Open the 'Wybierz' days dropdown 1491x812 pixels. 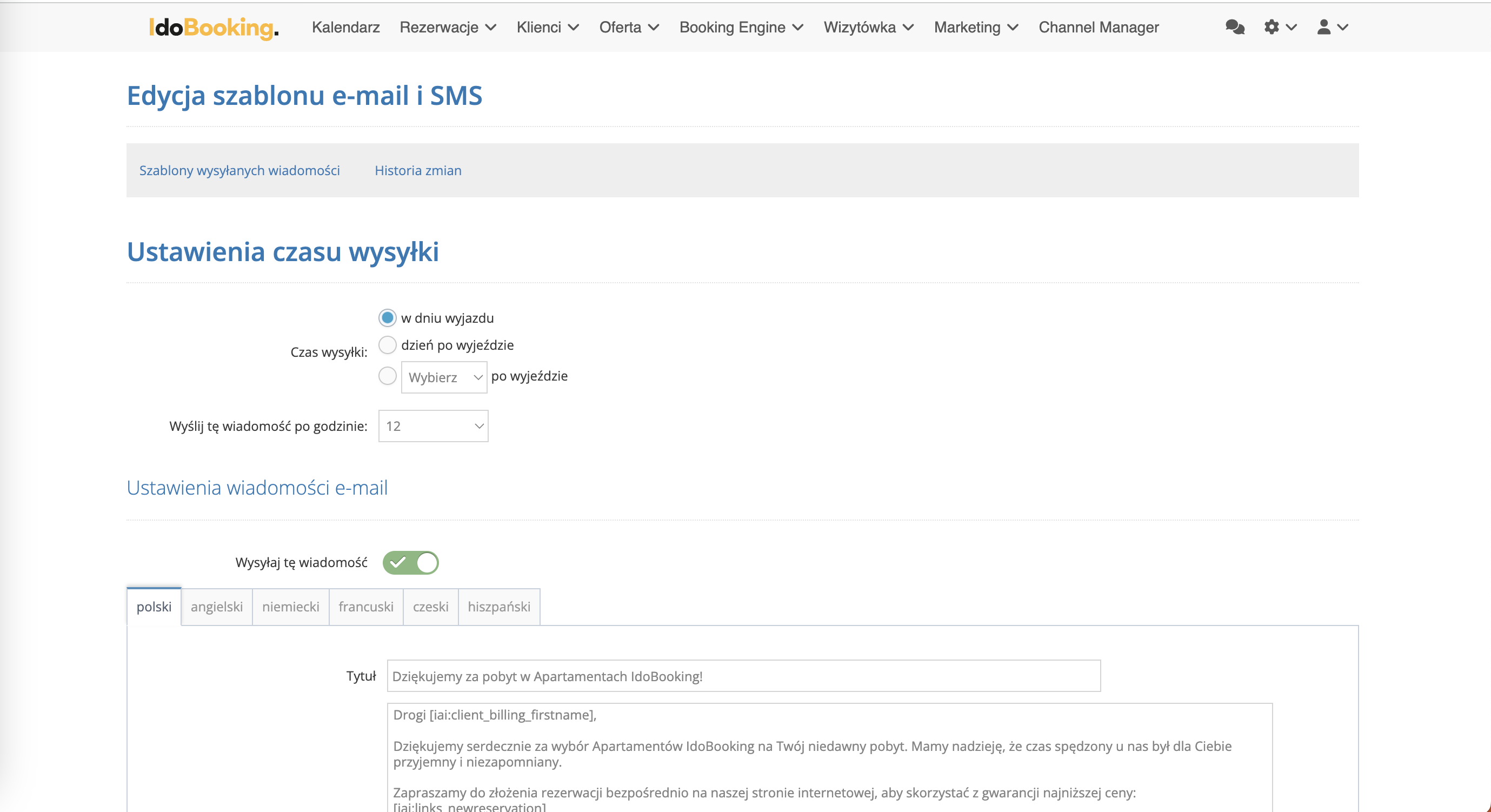tap(444, 377)
